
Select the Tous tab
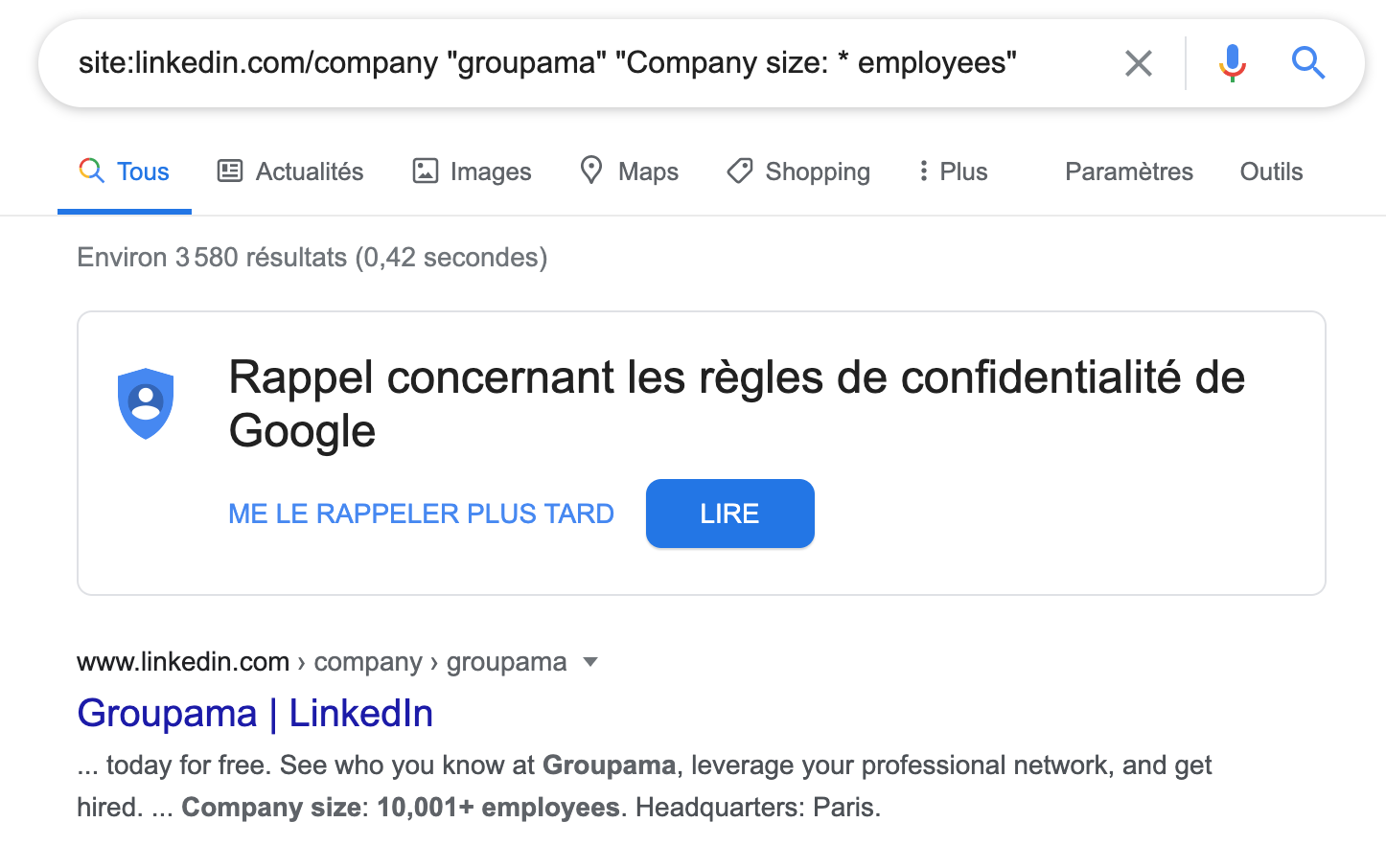pos(125,171)
